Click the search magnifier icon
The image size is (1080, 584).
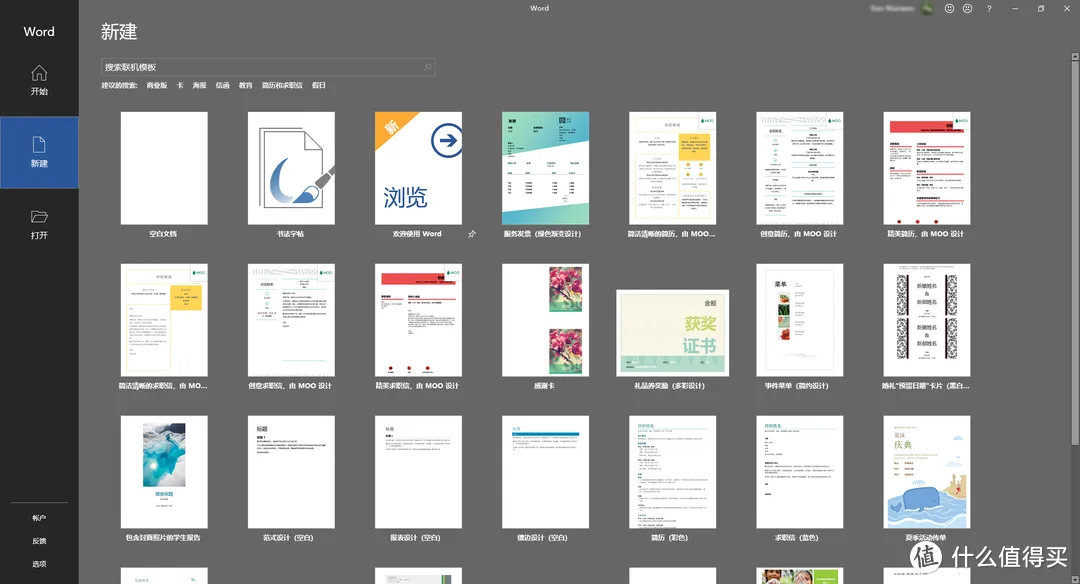point(428,67)
